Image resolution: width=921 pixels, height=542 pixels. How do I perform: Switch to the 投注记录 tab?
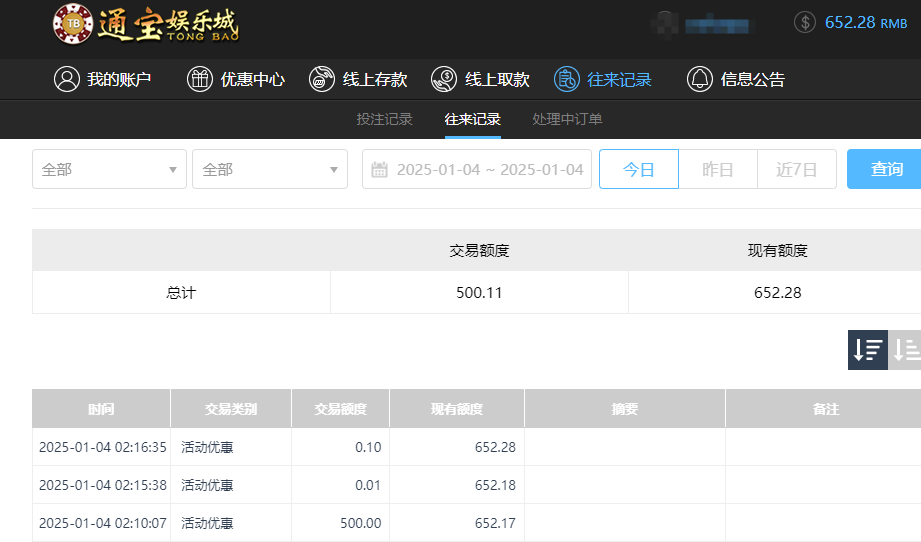384,119
